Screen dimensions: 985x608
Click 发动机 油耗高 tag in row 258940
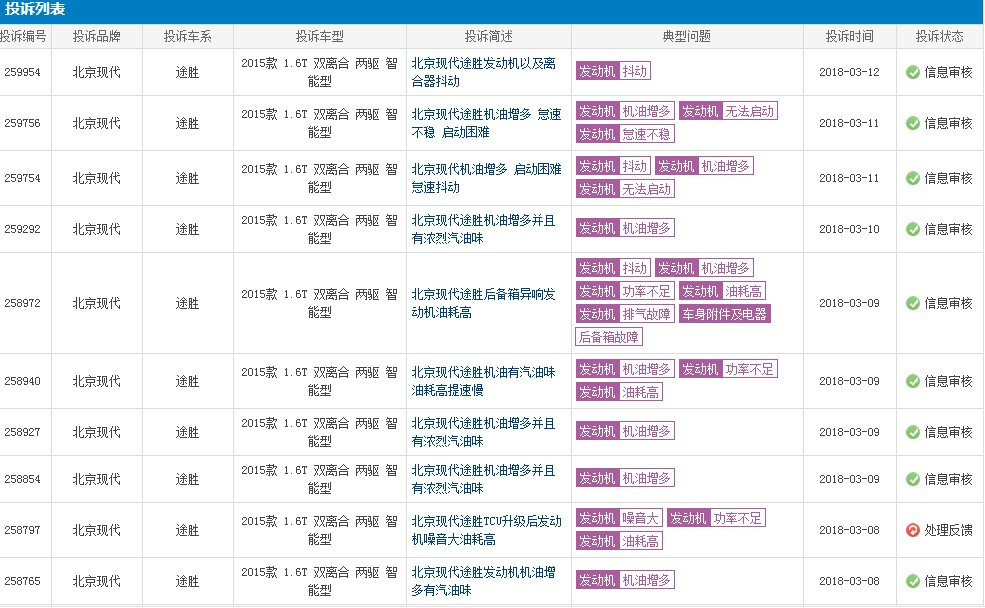point(619,393)
